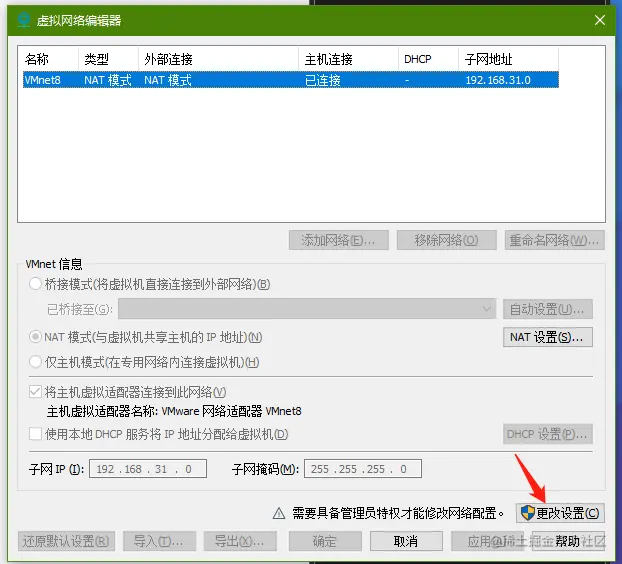The width and height of the screenshot is (622, 564).
Task: Click the 主机连接 column header
Action: [x=348, y=59]
